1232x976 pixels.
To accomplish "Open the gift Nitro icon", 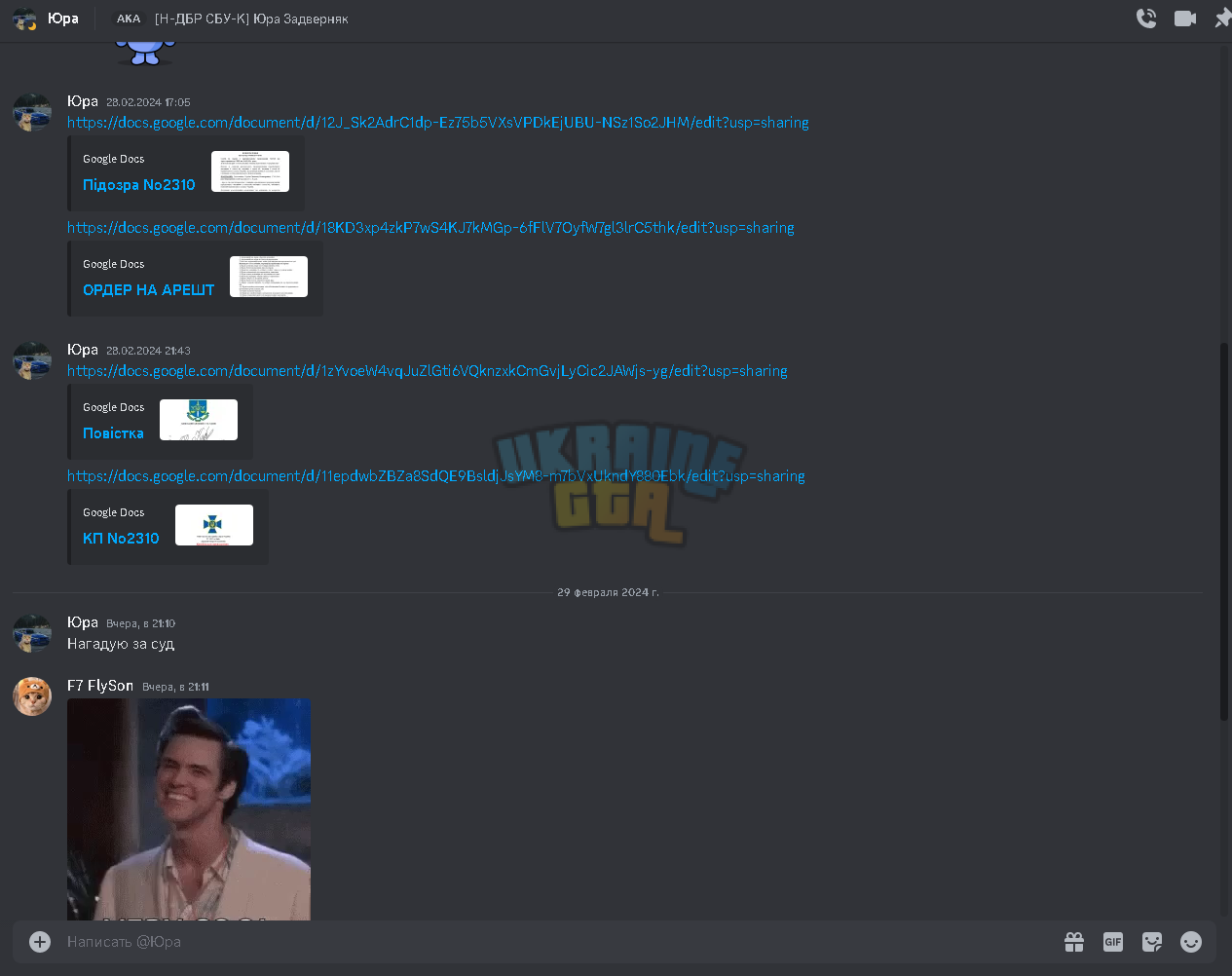I will 1074,942.
